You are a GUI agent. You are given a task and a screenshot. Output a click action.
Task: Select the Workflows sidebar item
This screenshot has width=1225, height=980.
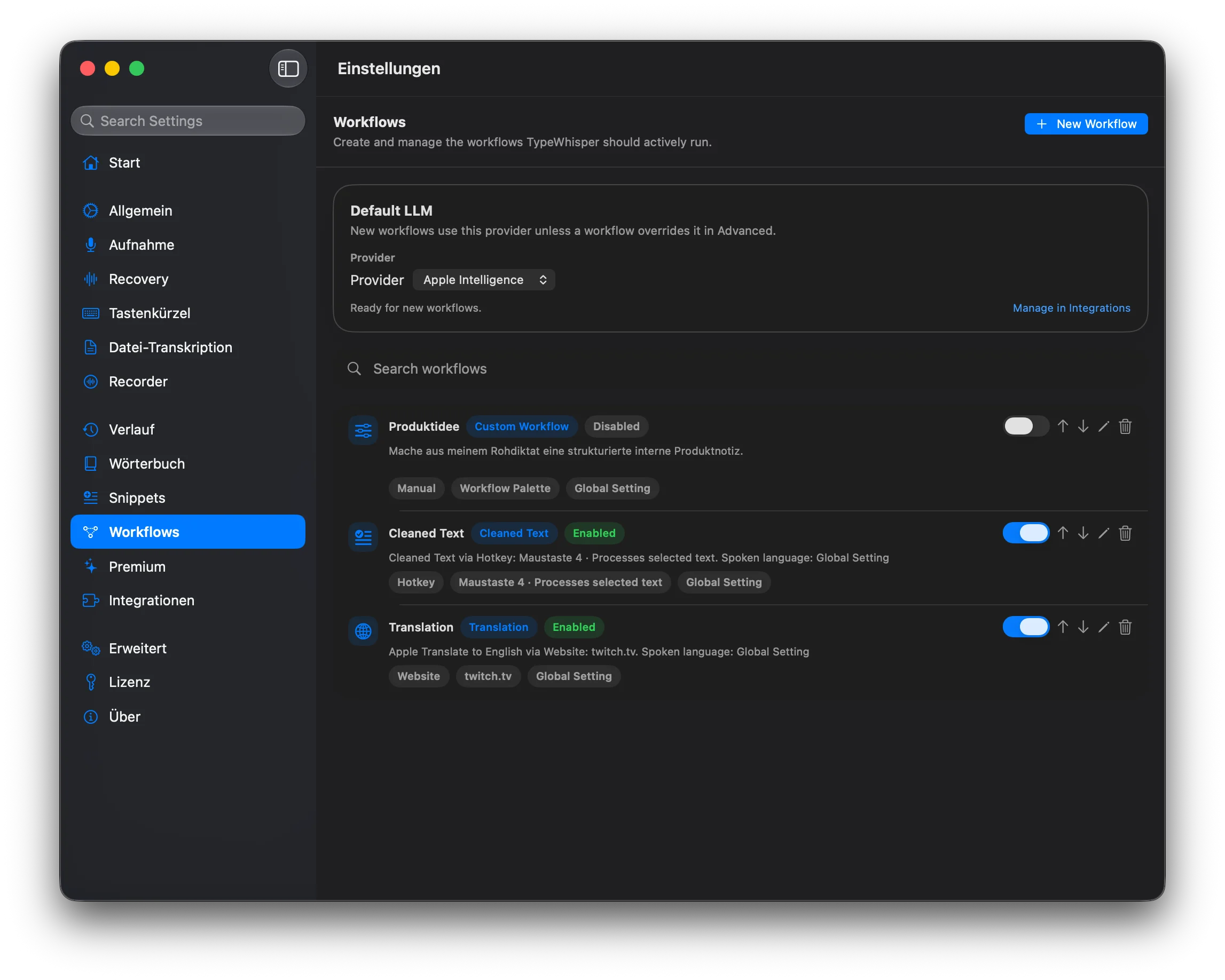(187, 532)
